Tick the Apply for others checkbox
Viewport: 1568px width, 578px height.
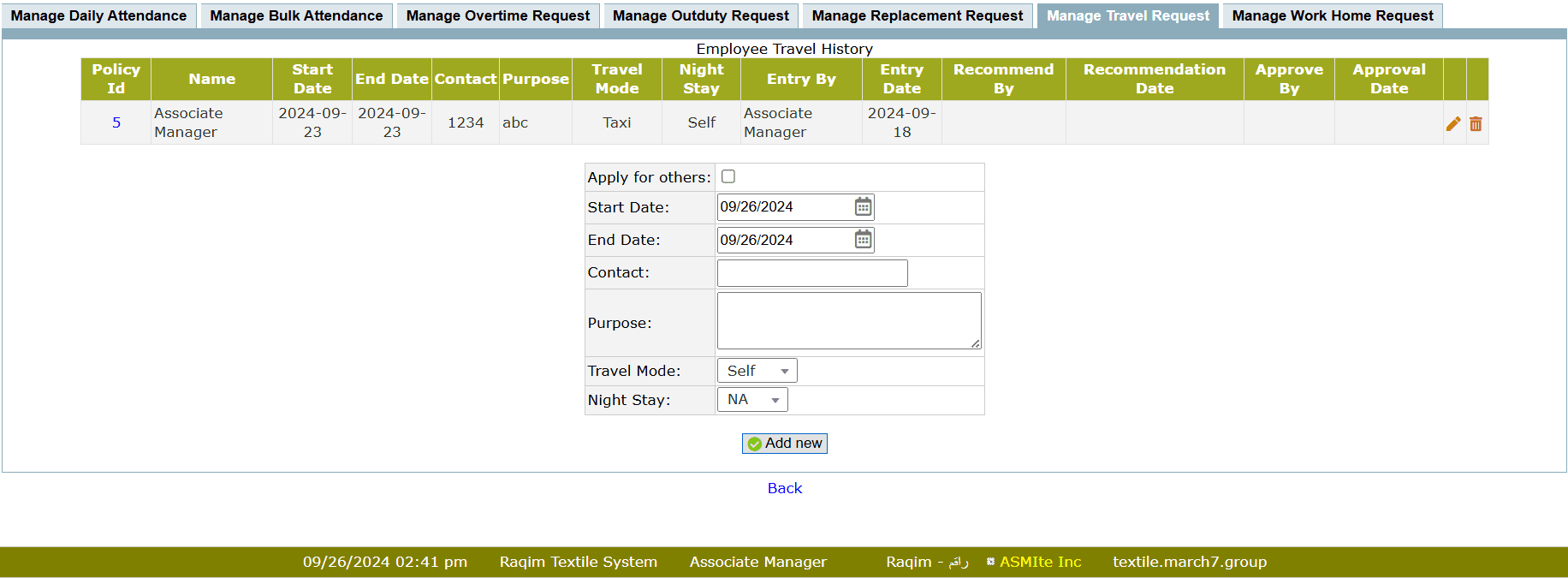728,176
